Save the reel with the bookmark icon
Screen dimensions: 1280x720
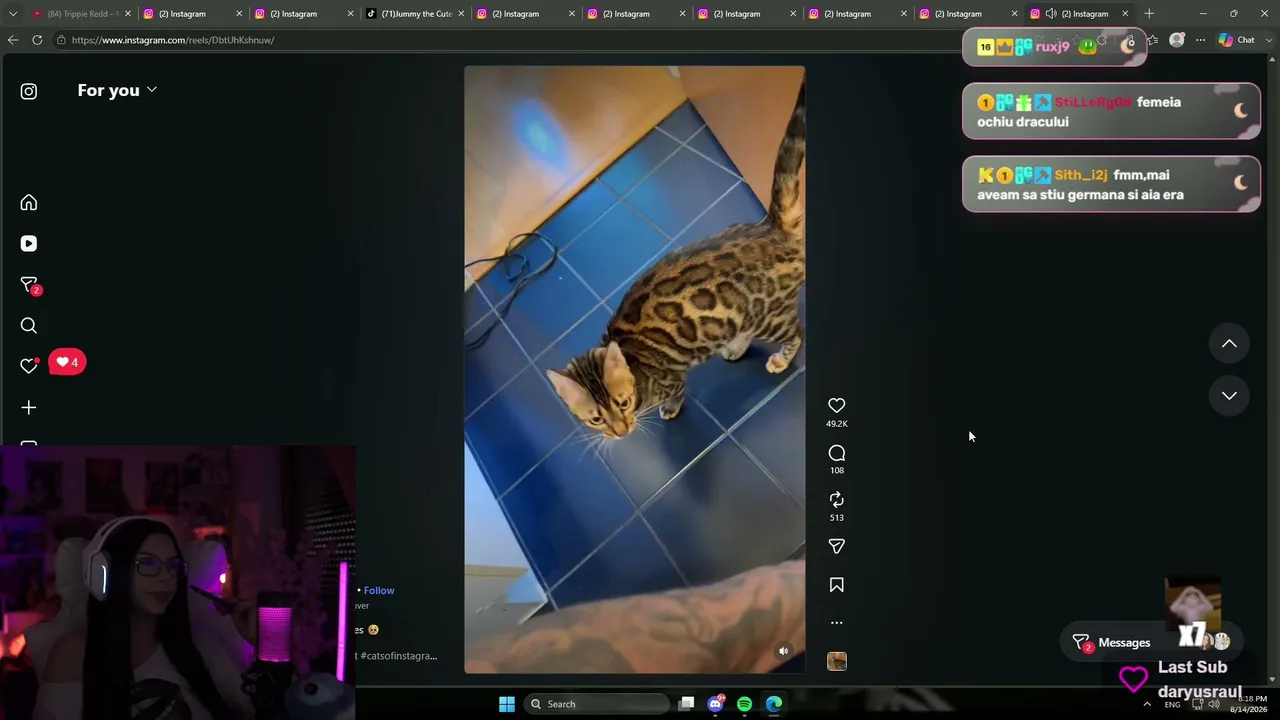[x=837, y=585]
